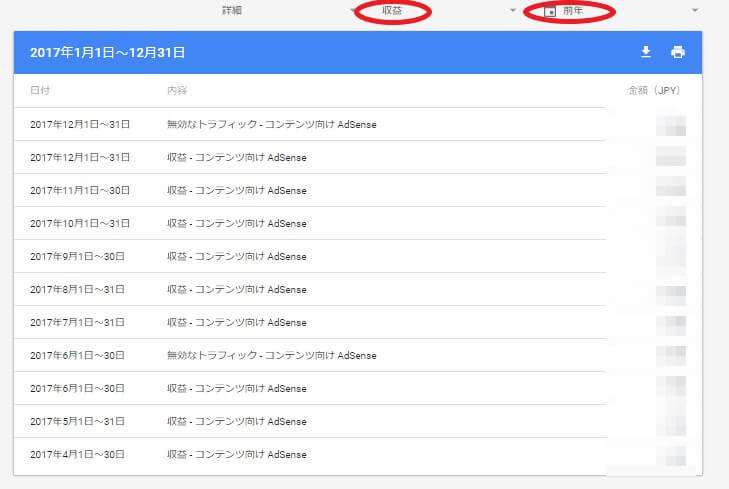Select the date 2017年4月1日～30日
Image resolution: width=729 pixels, height=489 pixels.
click(x=77, y=454)
